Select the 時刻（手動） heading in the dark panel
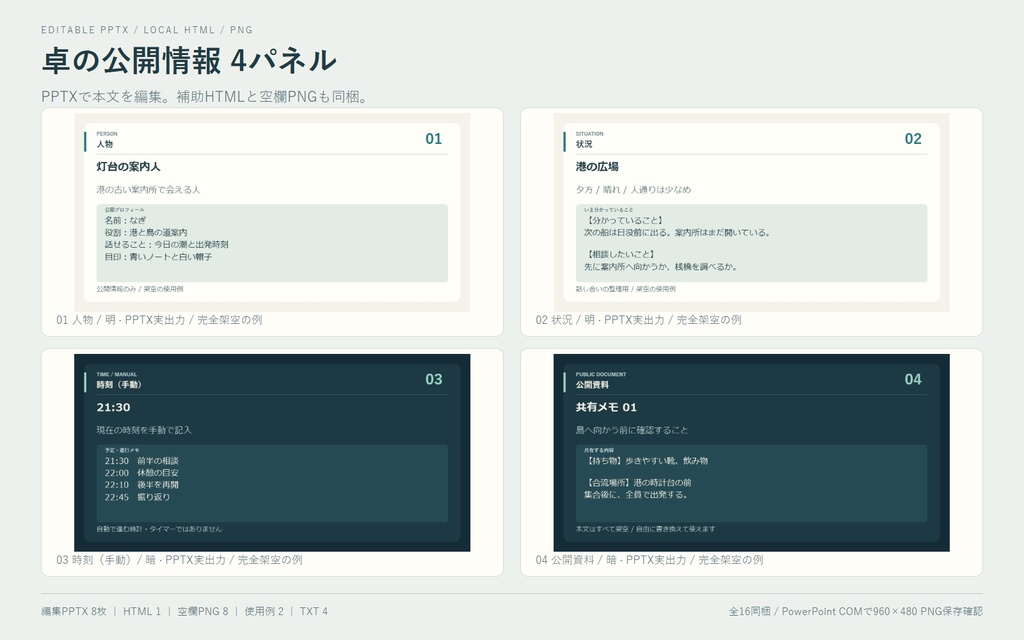The height and width of the screenshot is (640, 1024). pyautogui.click(x=119, y=385)
